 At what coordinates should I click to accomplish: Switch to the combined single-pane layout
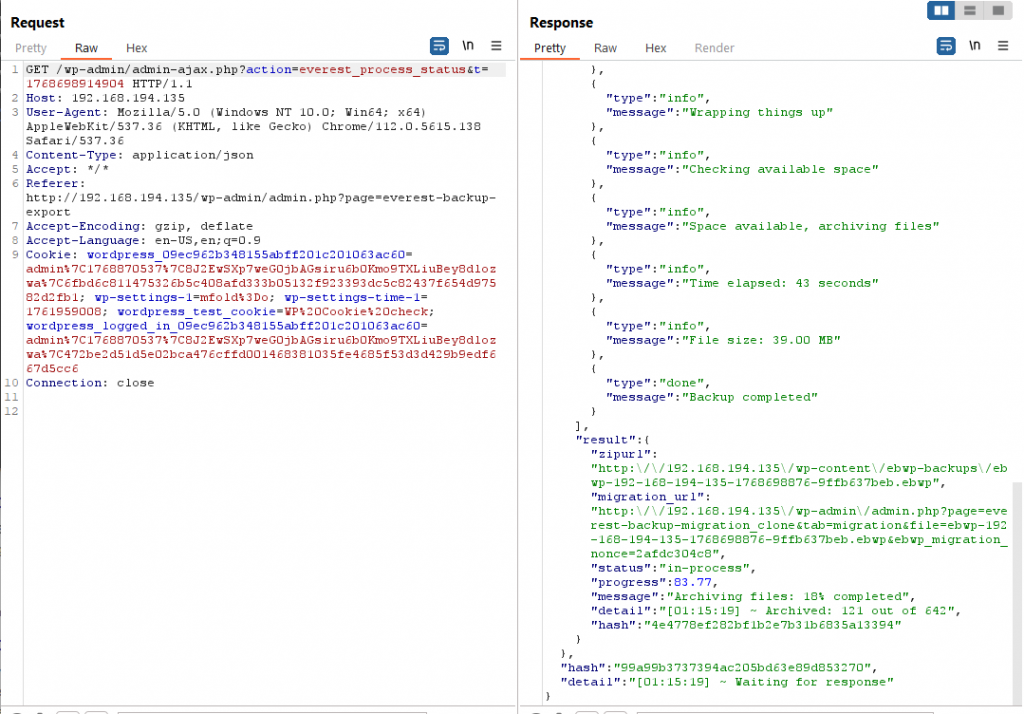tap(997, 11)
